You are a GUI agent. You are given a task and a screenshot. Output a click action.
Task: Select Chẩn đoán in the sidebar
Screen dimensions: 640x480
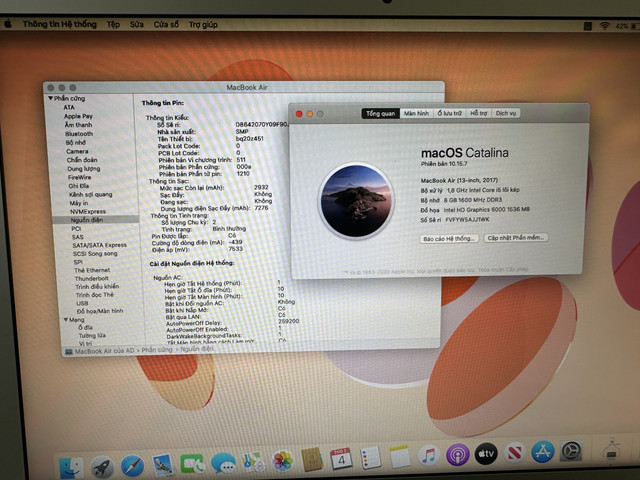(82, 160)
